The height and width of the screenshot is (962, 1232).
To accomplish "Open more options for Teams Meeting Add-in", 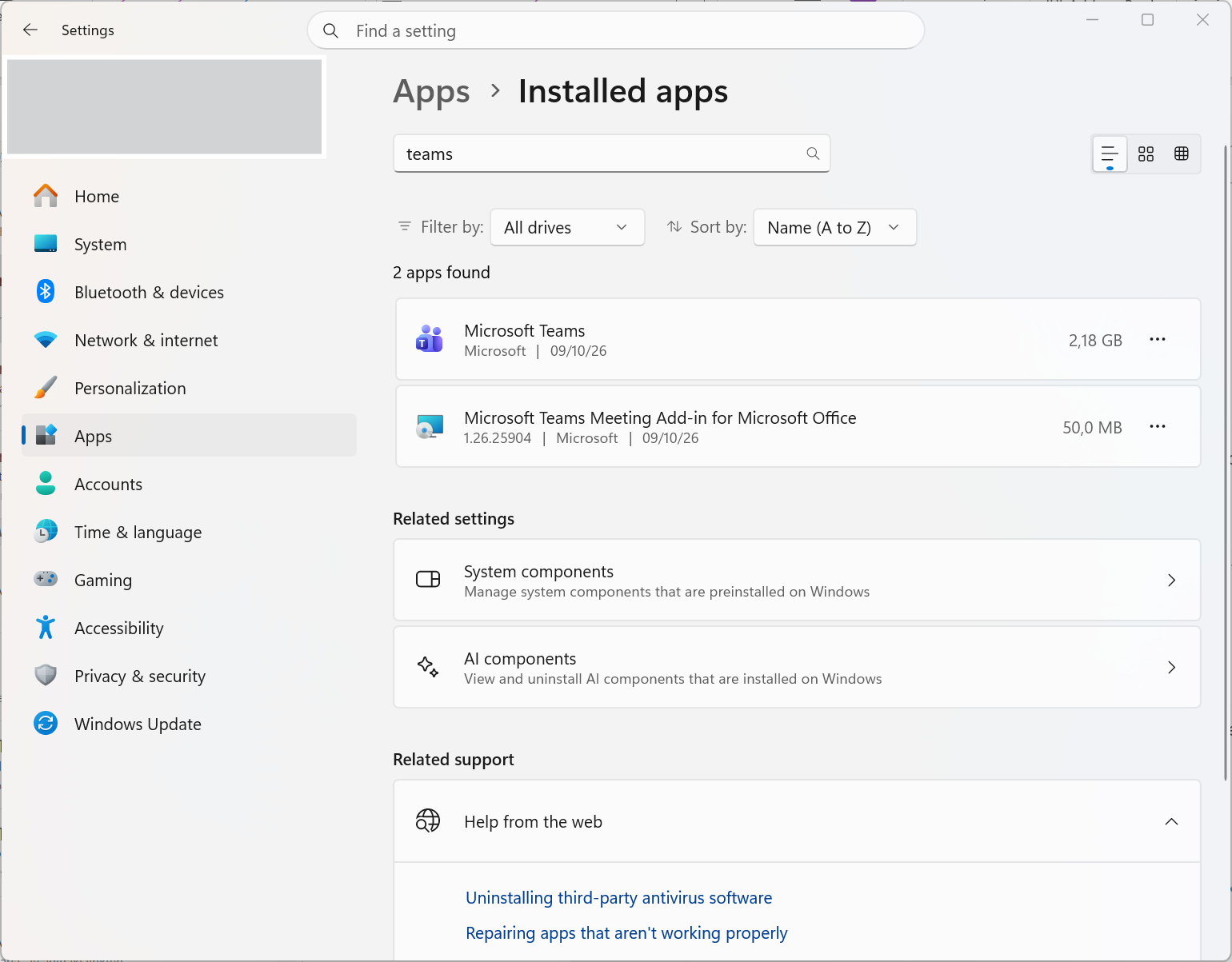I will tap(1158, 427).
